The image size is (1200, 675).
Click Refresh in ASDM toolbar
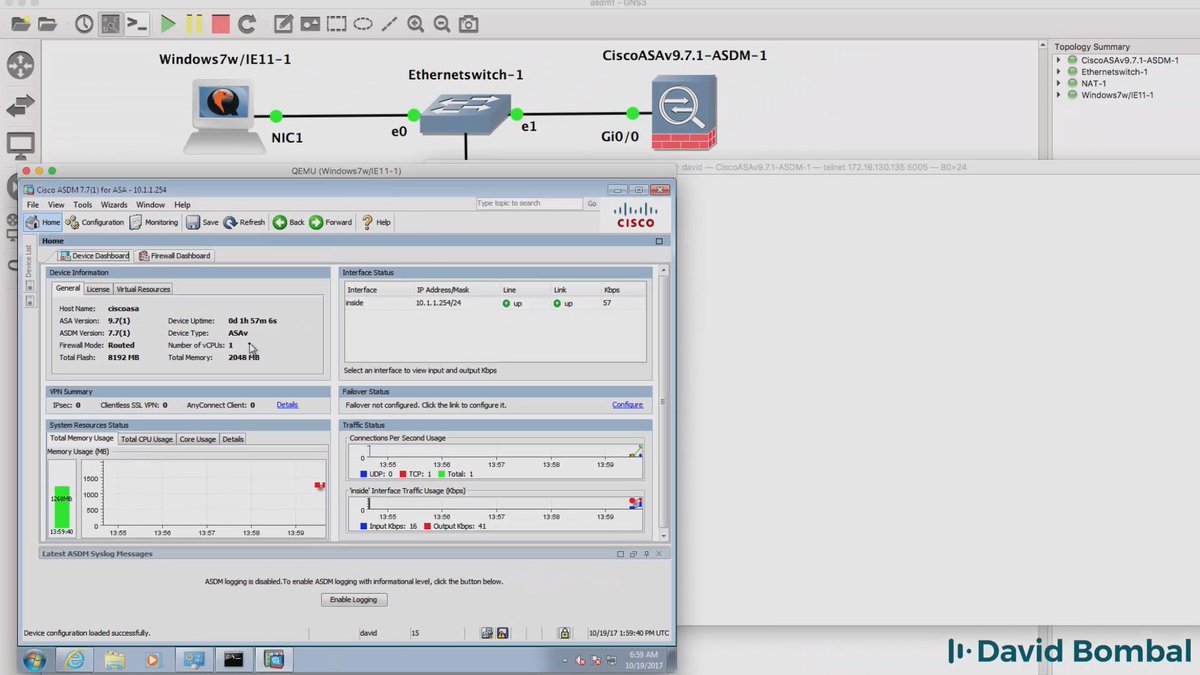point(245,222)
